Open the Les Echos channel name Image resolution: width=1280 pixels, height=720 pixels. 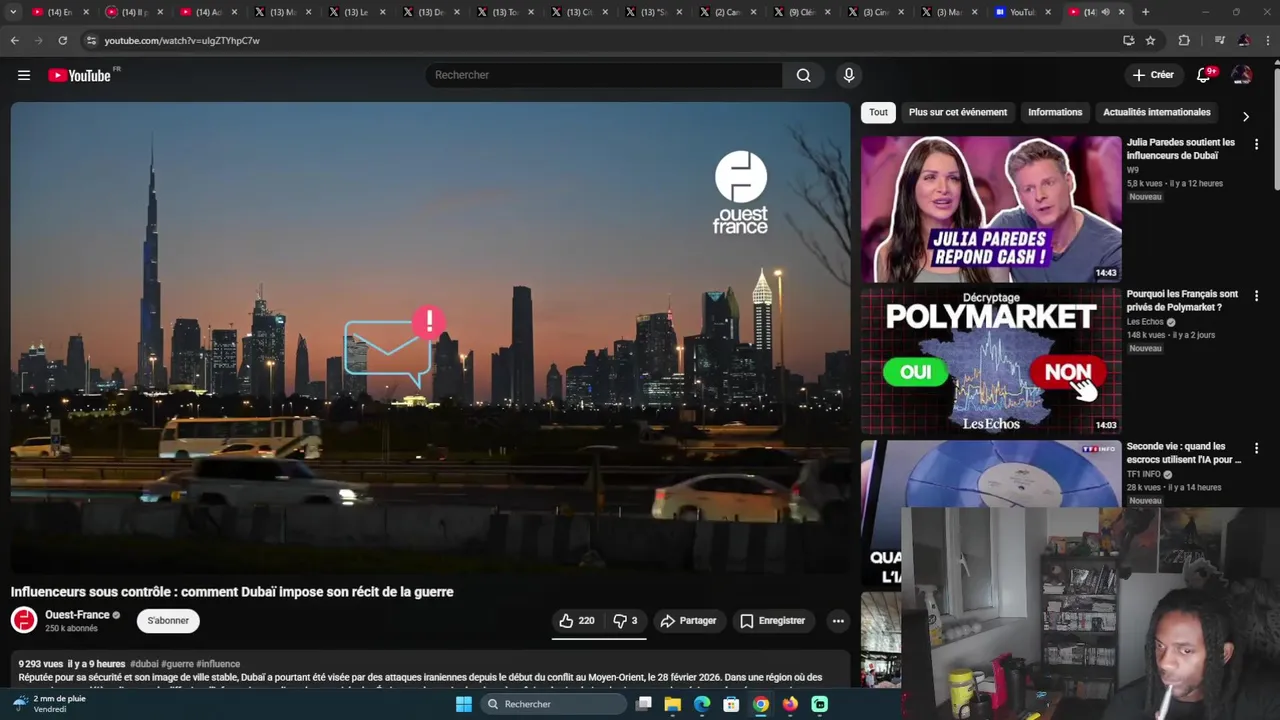(x=1145, y=322)
